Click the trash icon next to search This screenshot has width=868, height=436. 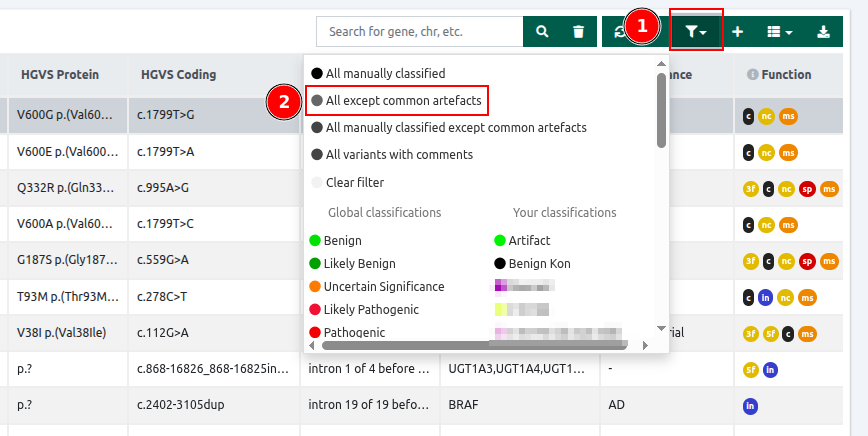(x=578, y=32)
